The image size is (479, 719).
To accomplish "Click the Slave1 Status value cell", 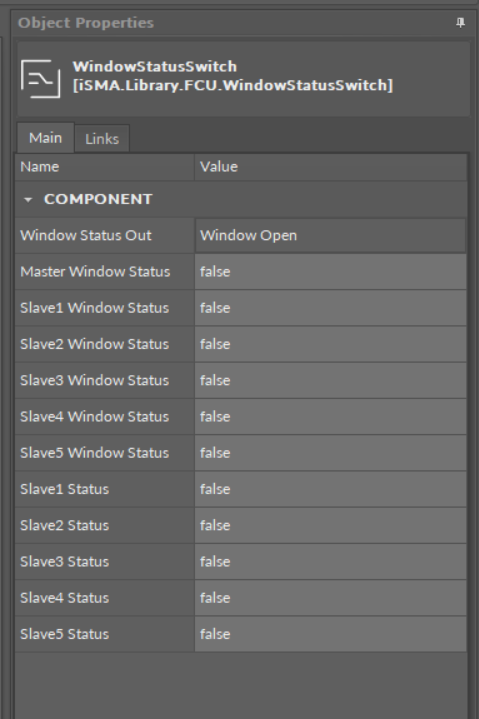I will click(x=330, y=489).
